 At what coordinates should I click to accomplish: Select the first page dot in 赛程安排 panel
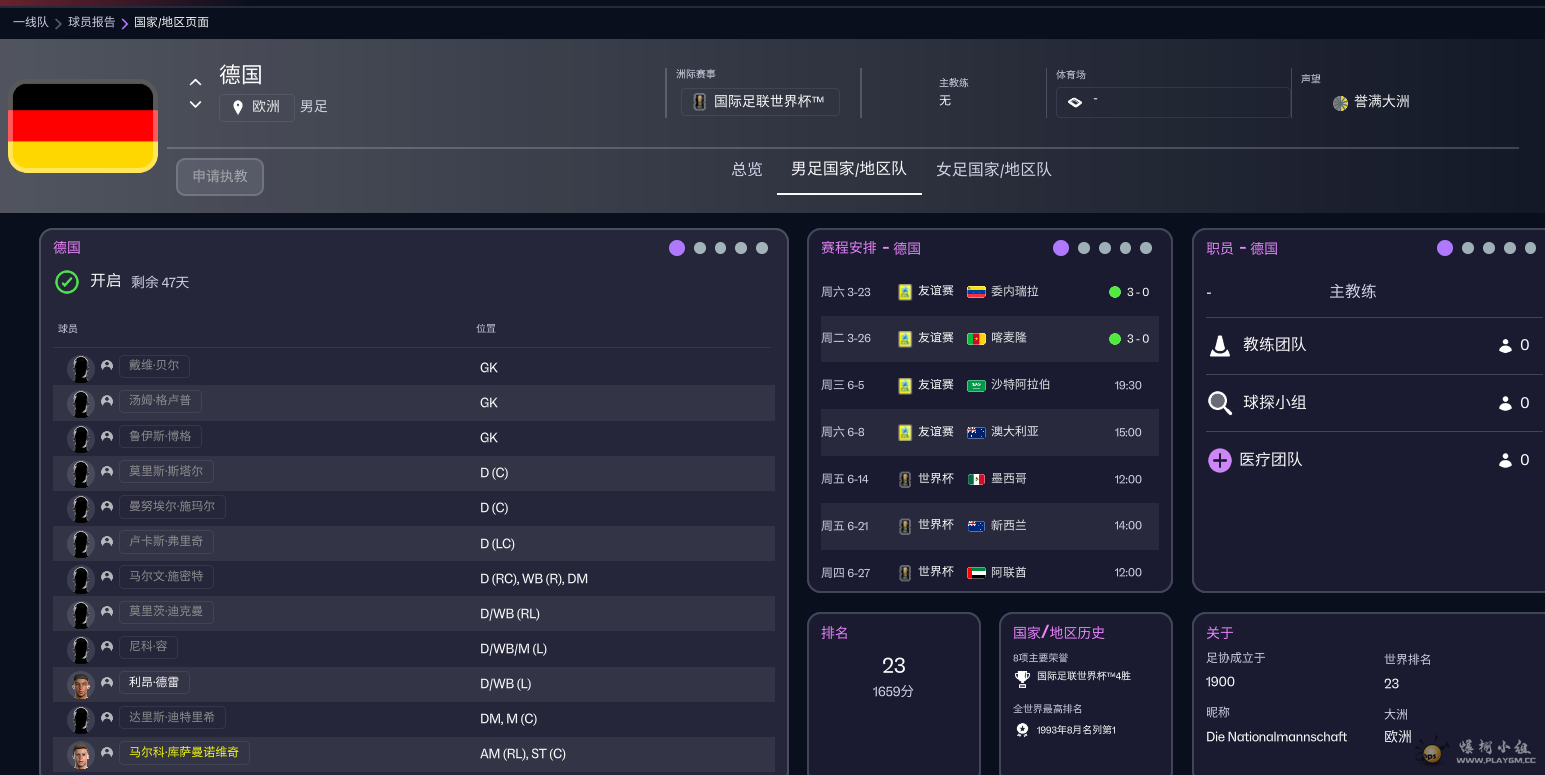click(x=1061, y=248)
